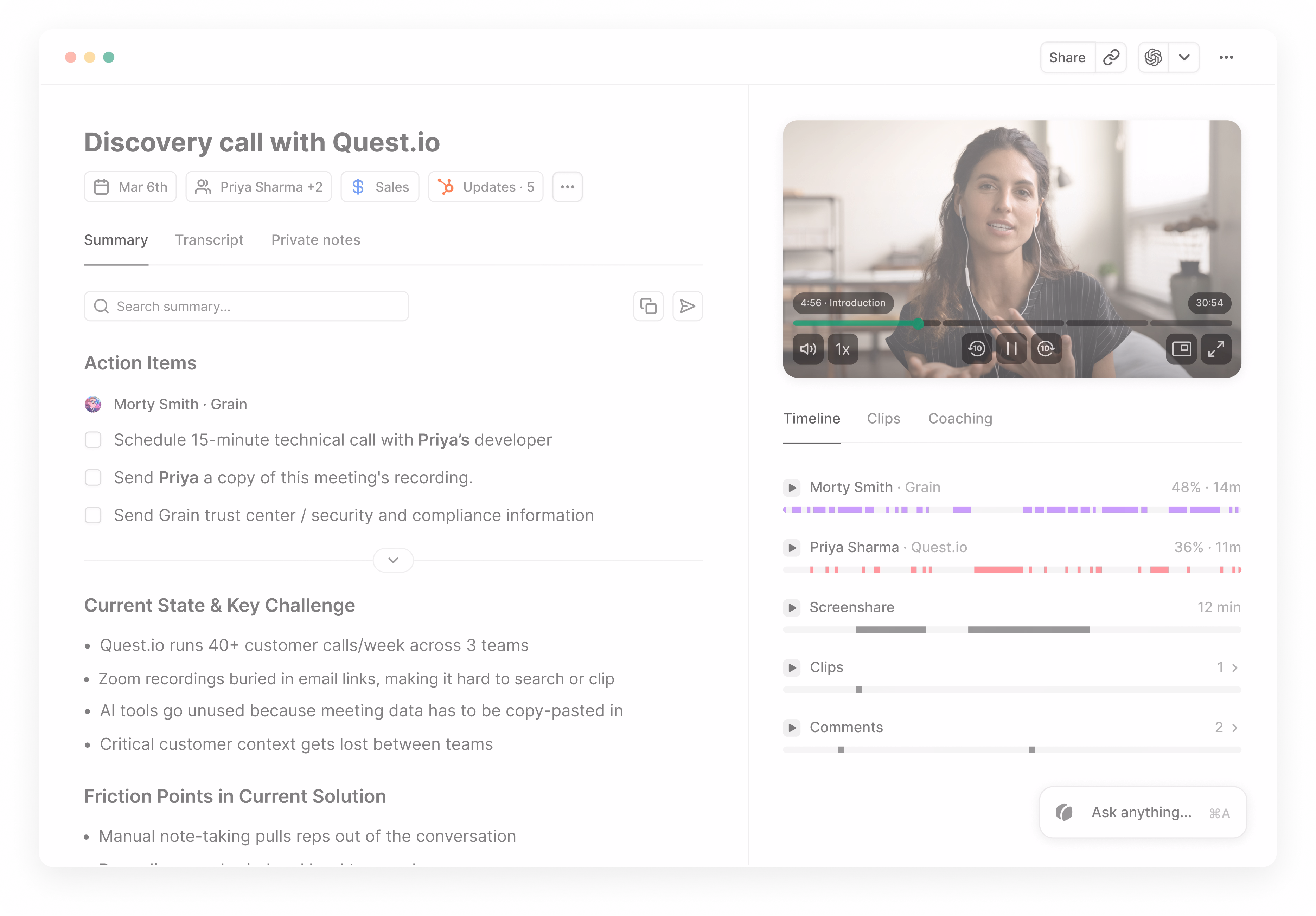The width and height of the screenshot is (1316, 916).
Task: Open the Comments row chevron
Action: point(1235,728)
